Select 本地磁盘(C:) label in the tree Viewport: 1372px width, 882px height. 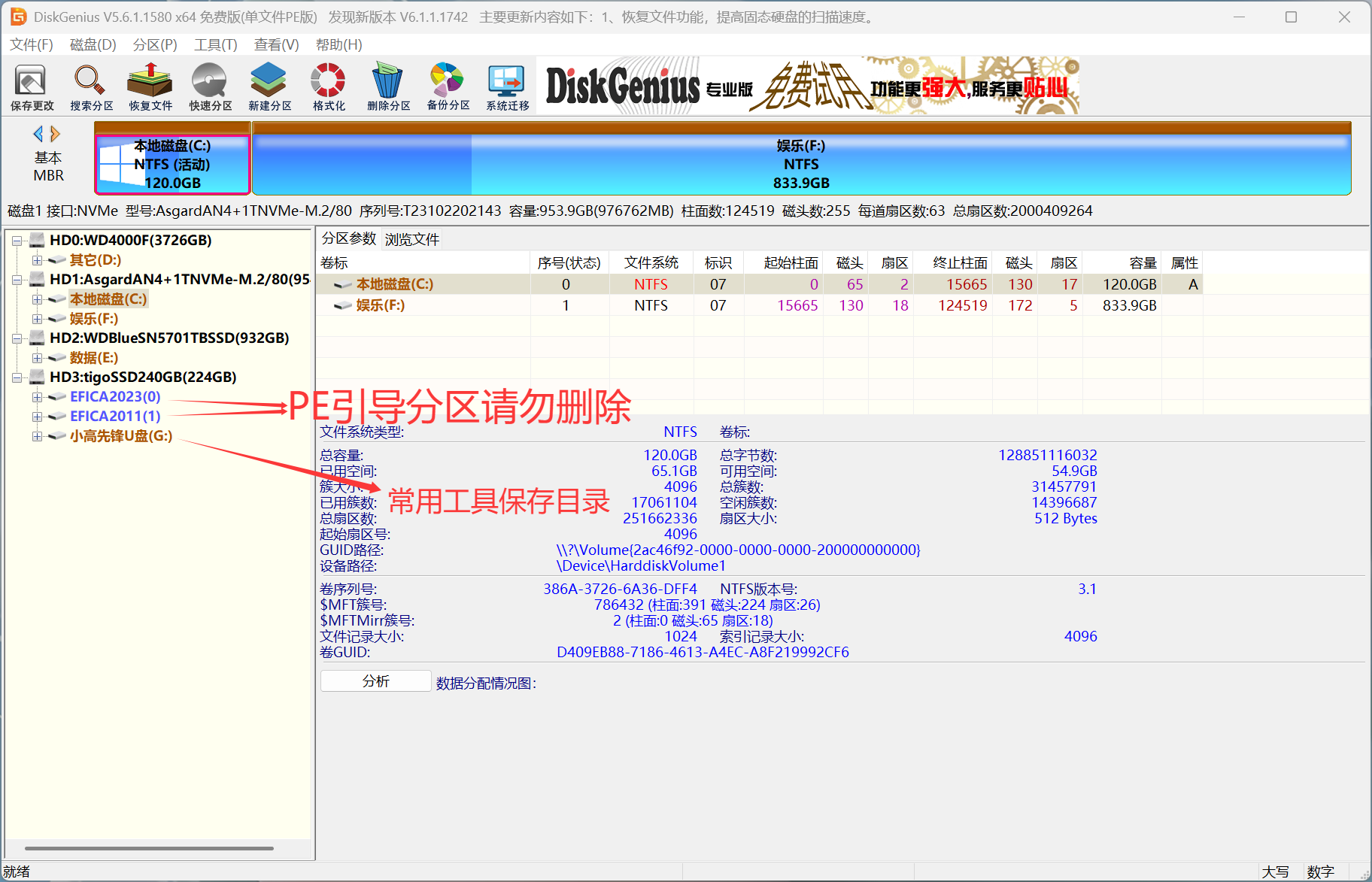(108, 299)
